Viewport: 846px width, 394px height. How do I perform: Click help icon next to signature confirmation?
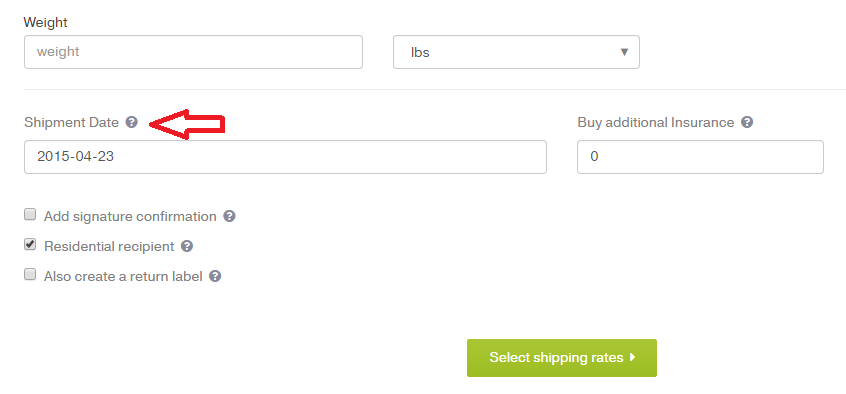tap(229, 216)
